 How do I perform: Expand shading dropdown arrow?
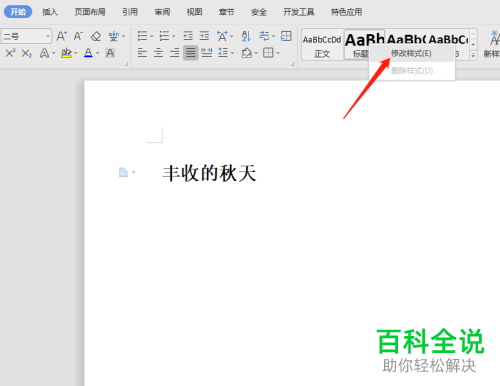[256, 53]
